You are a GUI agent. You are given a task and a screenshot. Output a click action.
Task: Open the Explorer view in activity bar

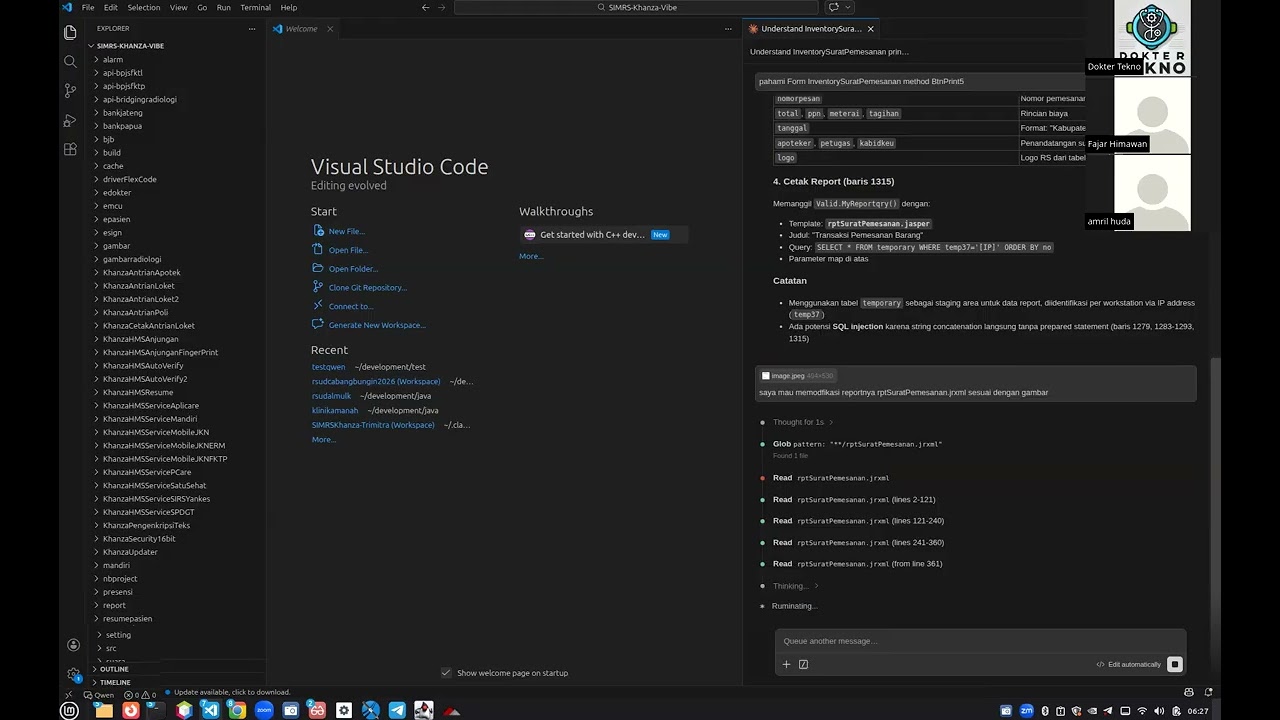pos(70,32)
